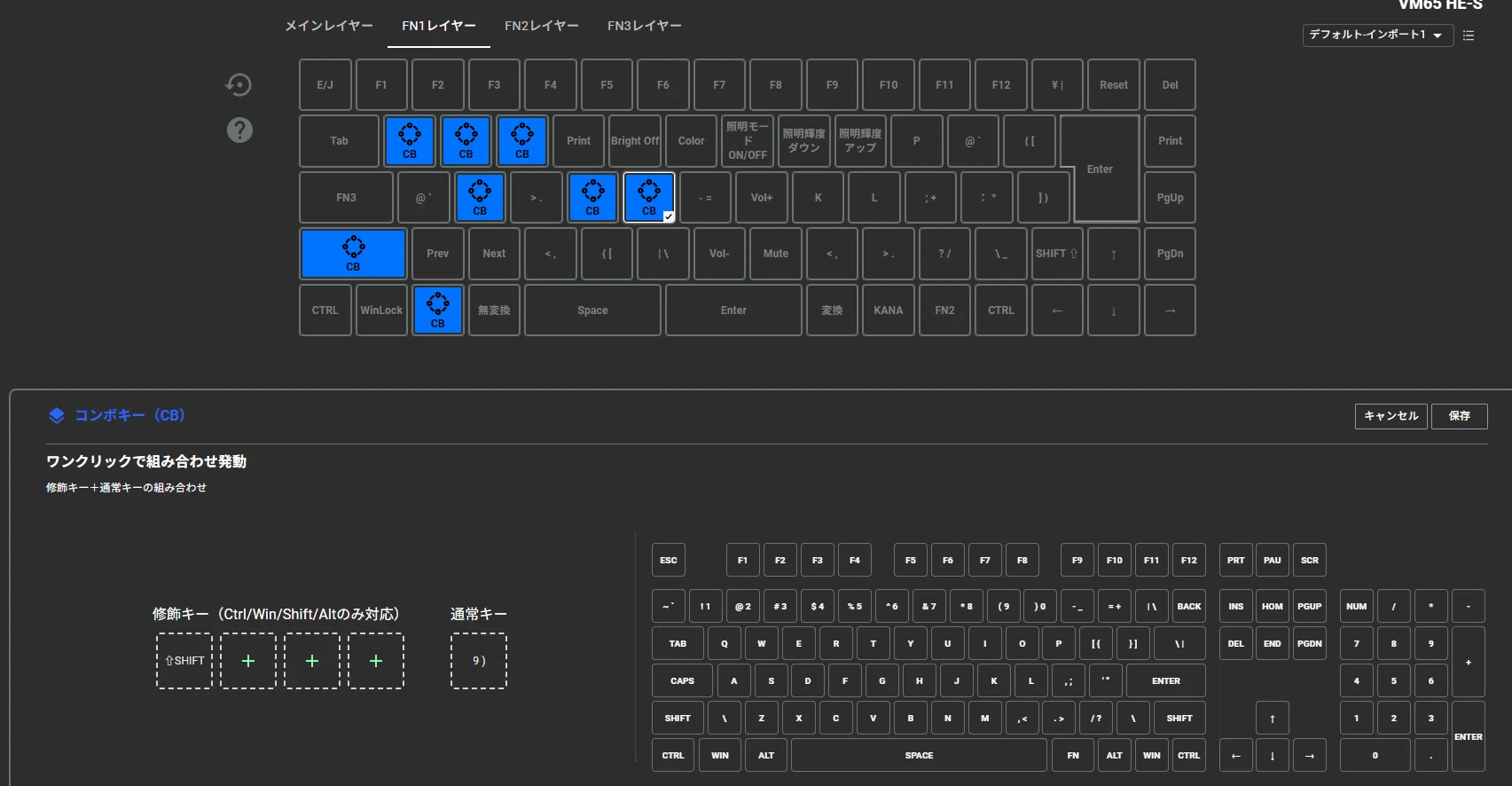Click the キャンセル button
This screenshot has height=786, width=1512.
[1391, 416]
